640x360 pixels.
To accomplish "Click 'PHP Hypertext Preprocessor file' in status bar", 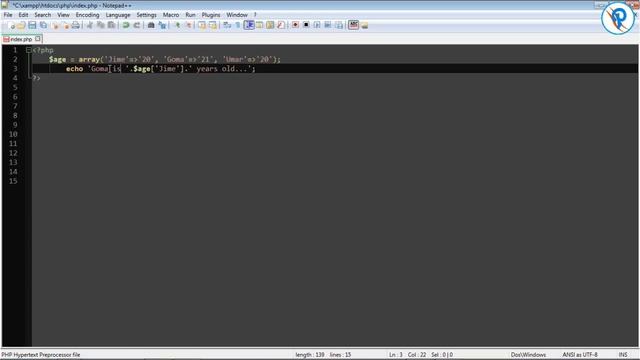I will pos(41,355).
